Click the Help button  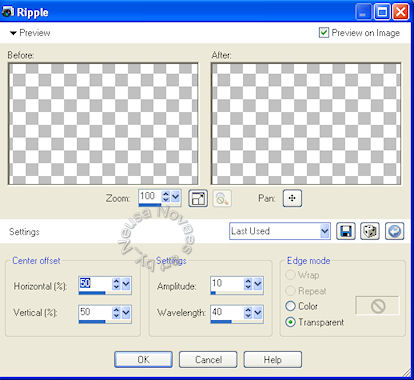pyautogui.click(x=273, y=359)
